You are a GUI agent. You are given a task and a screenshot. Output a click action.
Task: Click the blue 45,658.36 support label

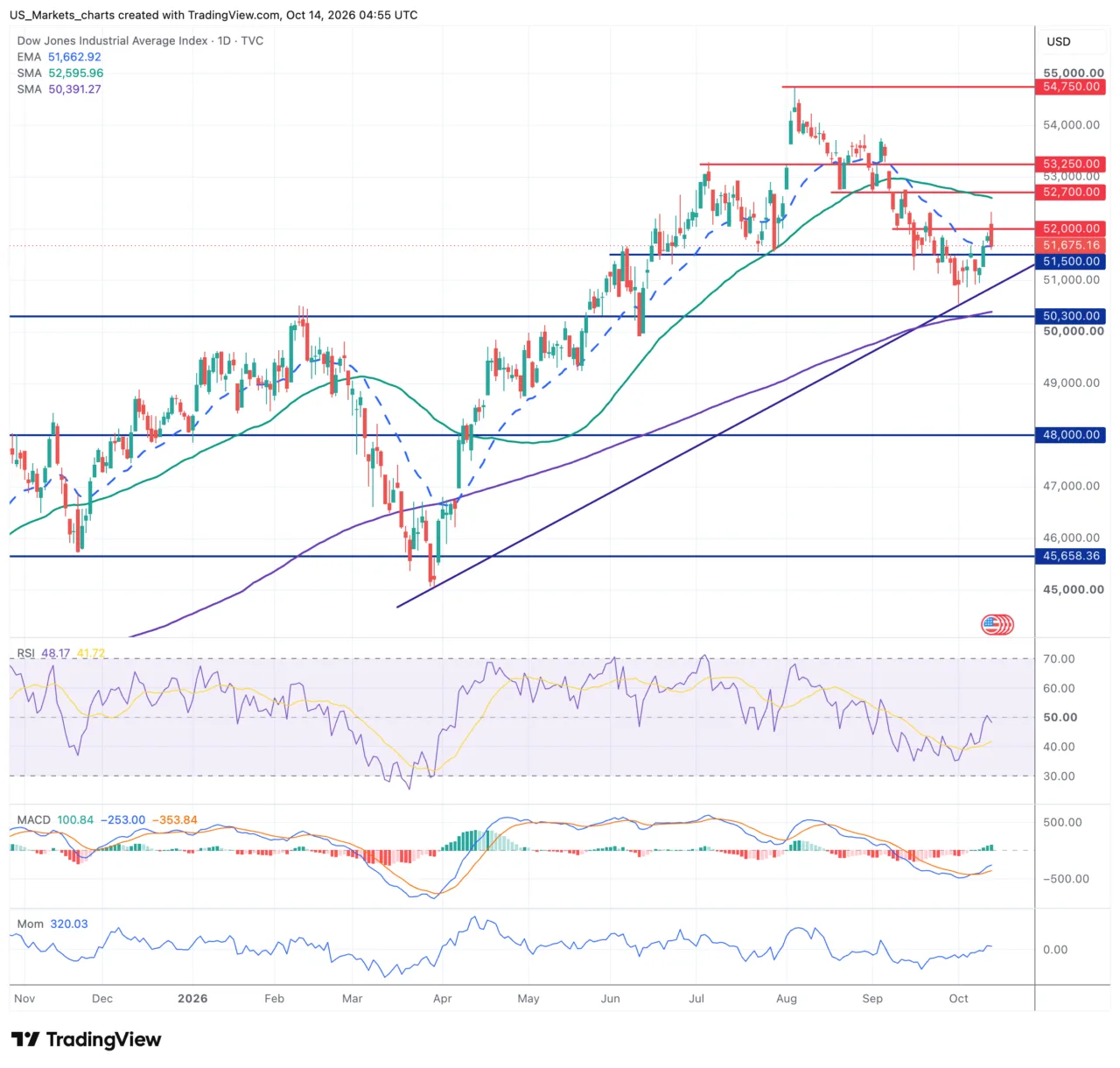click(x=1071, y=556)
